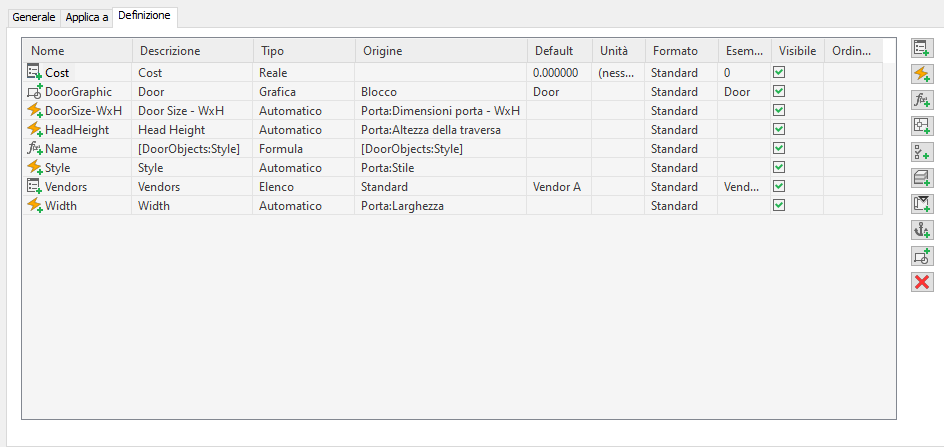Switch to the Generale tab
This screenshot has height=447, width=944.
point(34,18)
